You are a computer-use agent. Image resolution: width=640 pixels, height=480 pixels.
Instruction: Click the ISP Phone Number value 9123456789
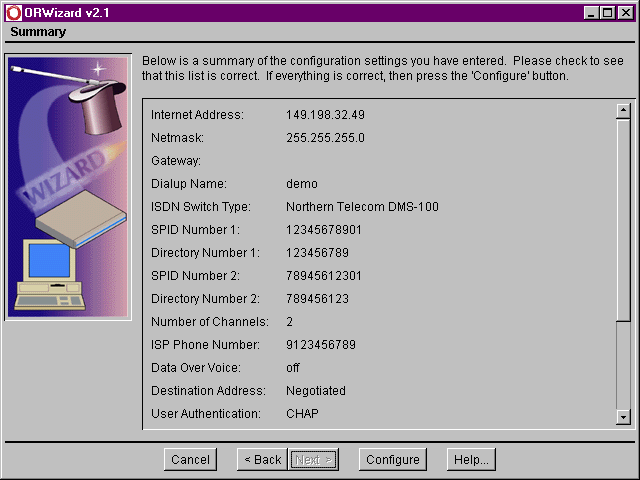(x=320, y=345)
